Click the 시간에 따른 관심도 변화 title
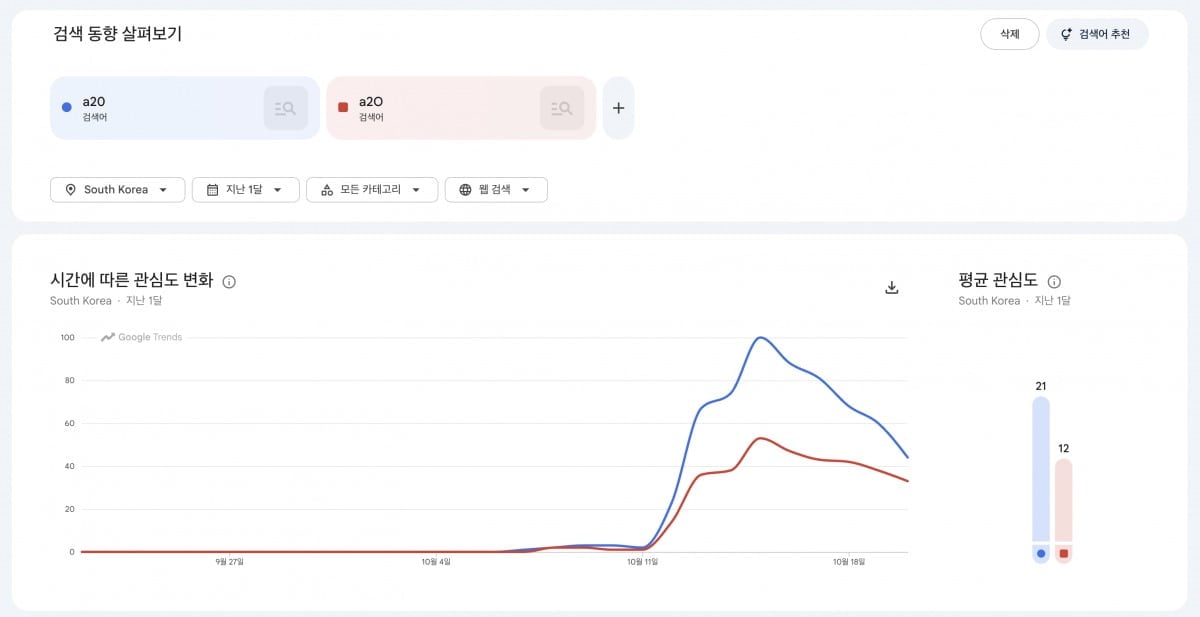 [132, 280]
